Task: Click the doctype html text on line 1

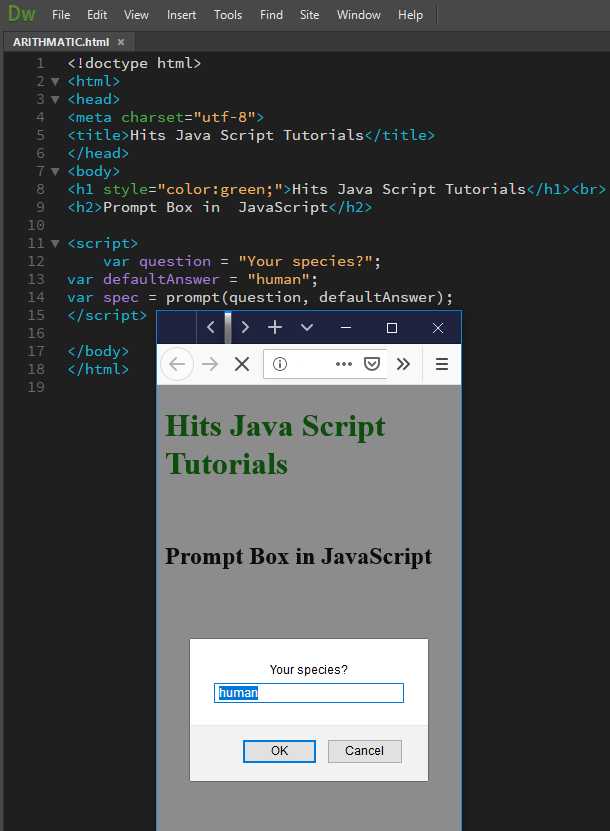Action: point(134,64)
